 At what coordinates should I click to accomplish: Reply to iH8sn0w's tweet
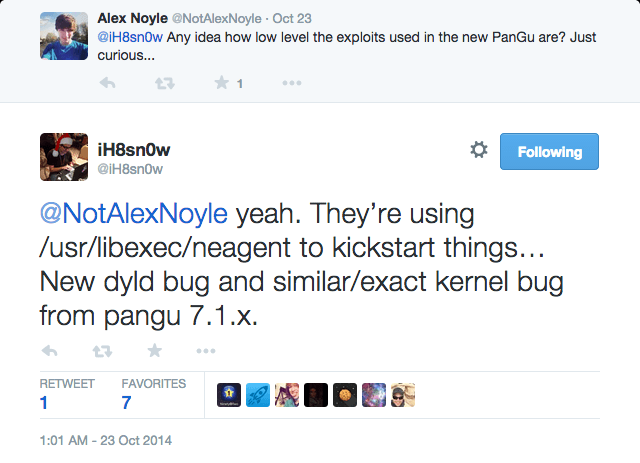click(50, 351)
